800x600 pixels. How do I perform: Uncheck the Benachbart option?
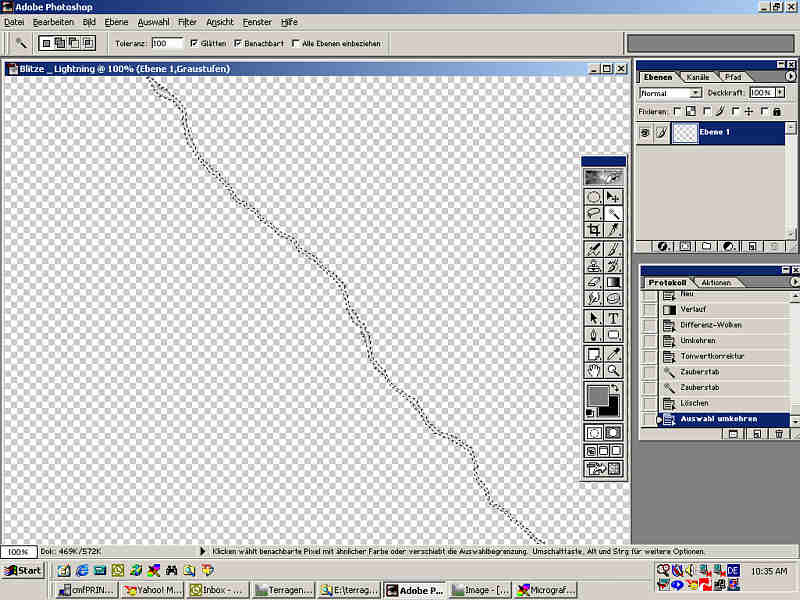click(237, 44)
